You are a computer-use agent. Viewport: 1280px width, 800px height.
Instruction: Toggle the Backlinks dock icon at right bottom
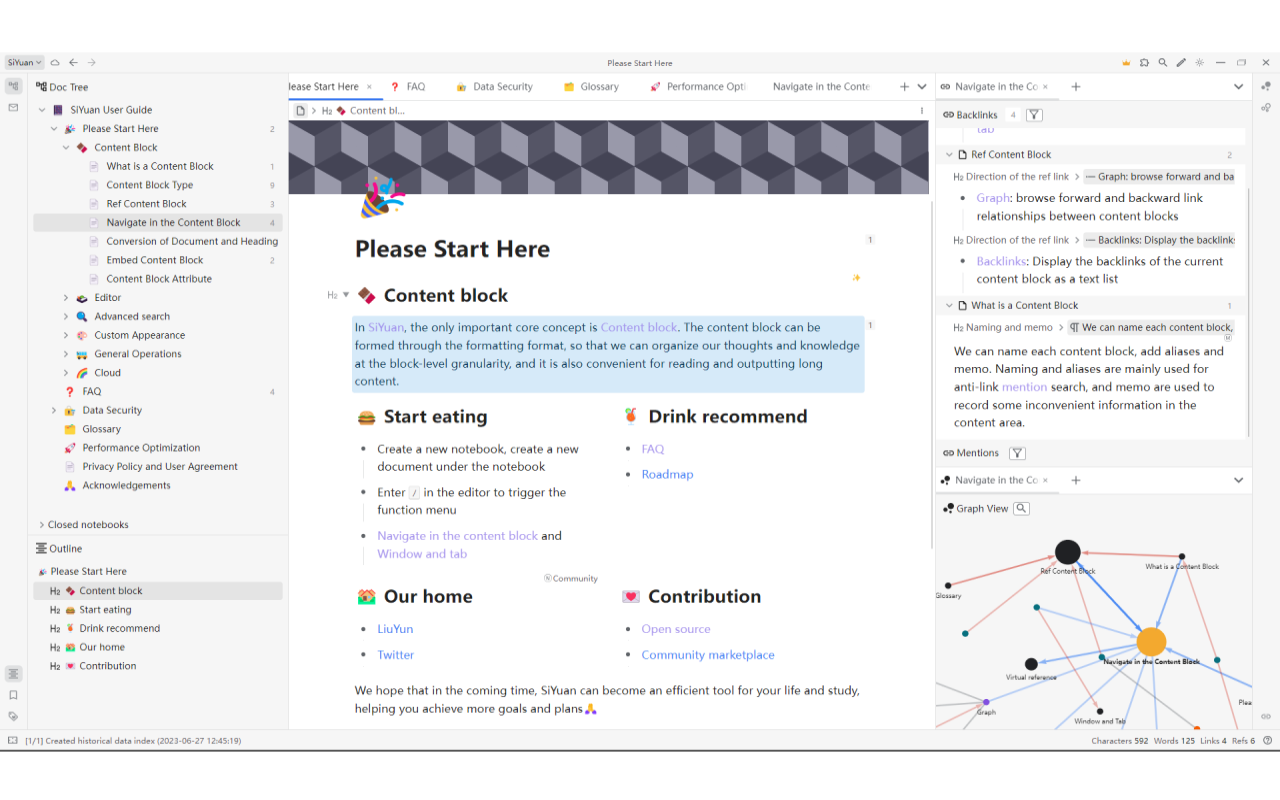click(1266, 716)
